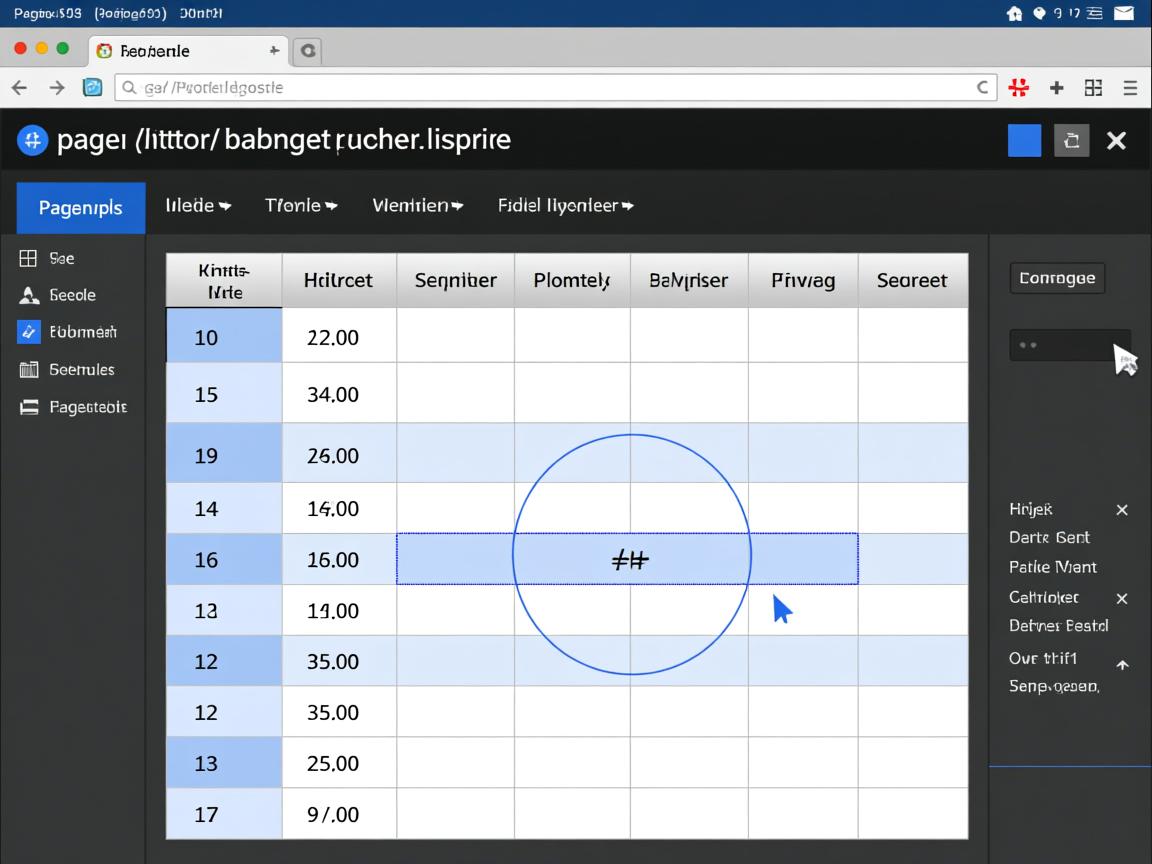Viewport: 1152px width, 864px height.
Task: Click the Pagesteblt sidebar icon
Action: coord(29,407)
